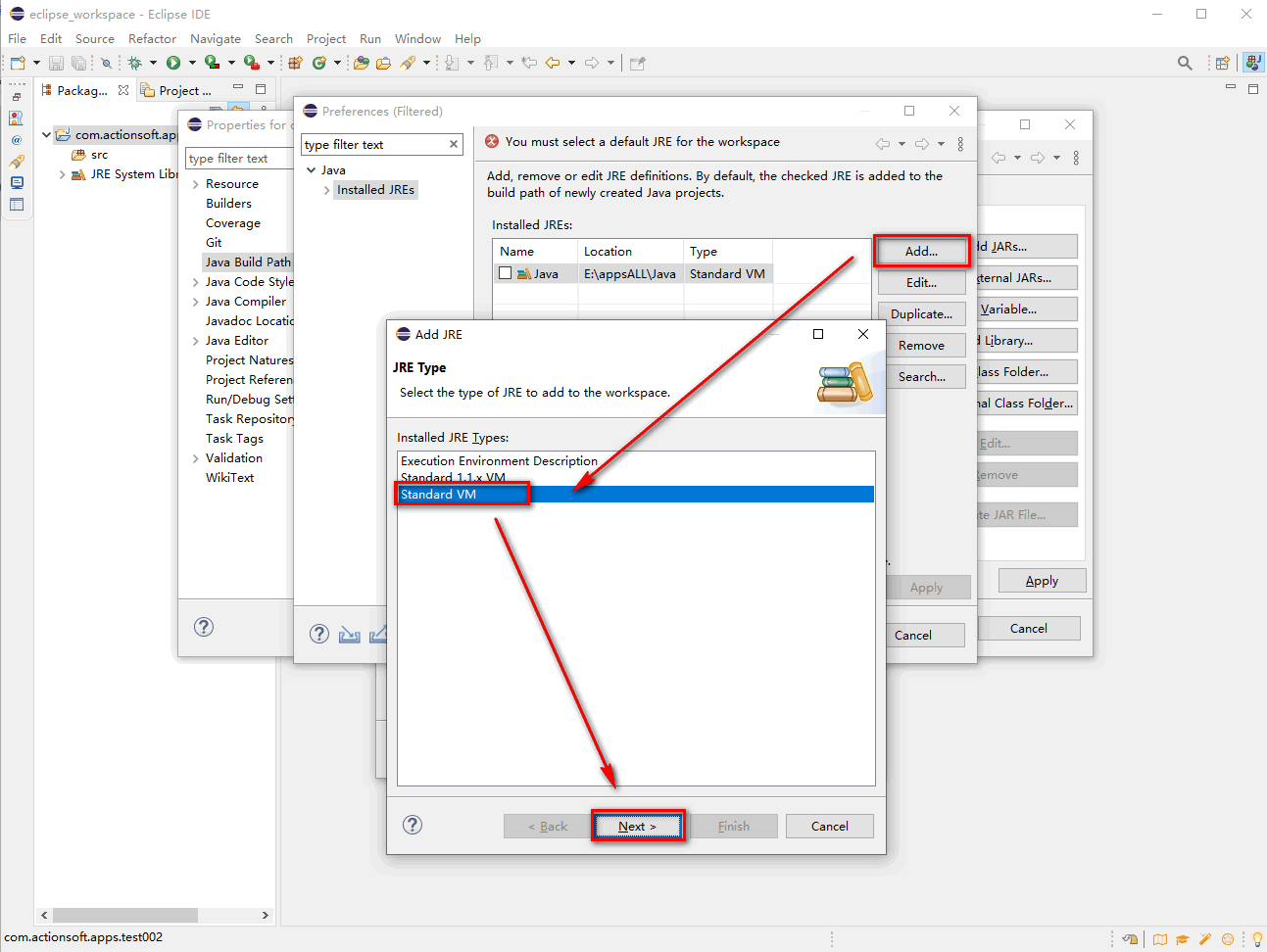Open the Search magnifier in the toolbar
The height and width of the screenshot is (952, 1267).
click(x=1185, y=63)
